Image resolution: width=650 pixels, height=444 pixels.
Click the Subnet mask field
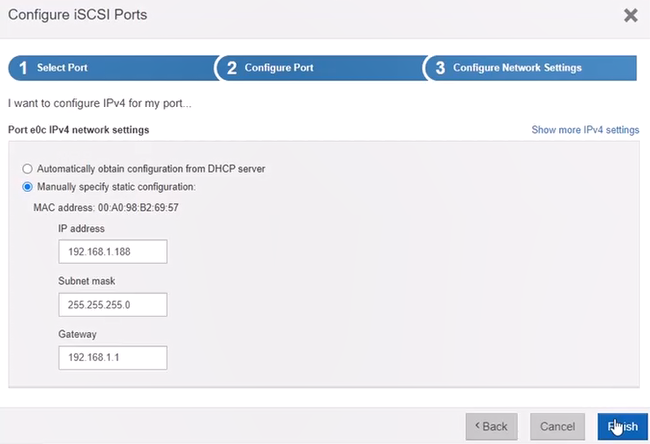[113, 305]
